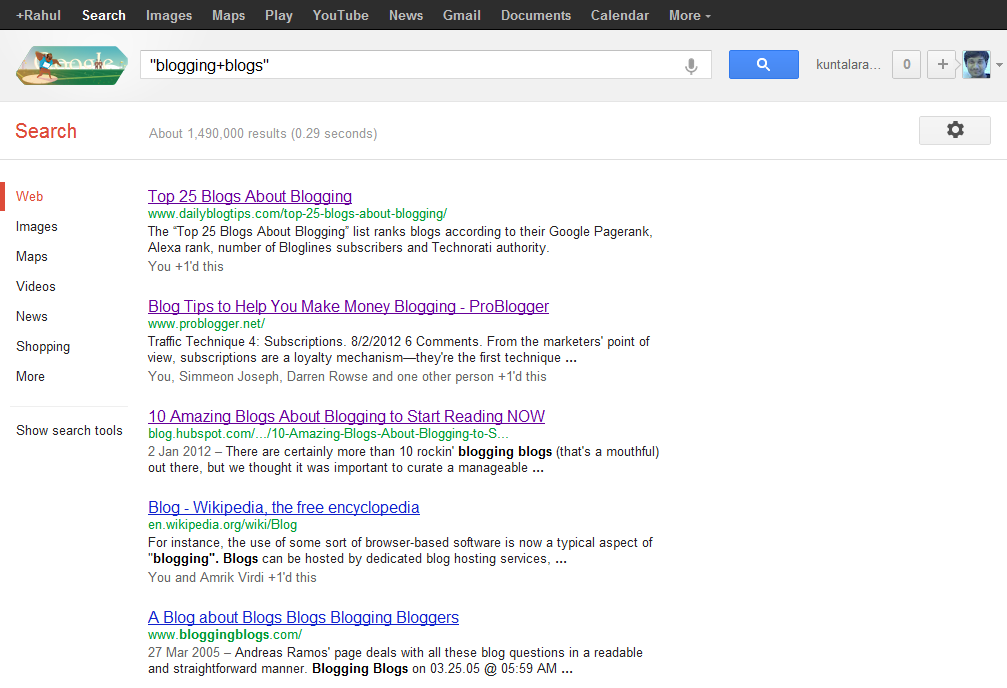Open A Blog about Blogs Blogs result
Image resolution: width=1007 pixels, height=688 pixels.
click(303, 617)
